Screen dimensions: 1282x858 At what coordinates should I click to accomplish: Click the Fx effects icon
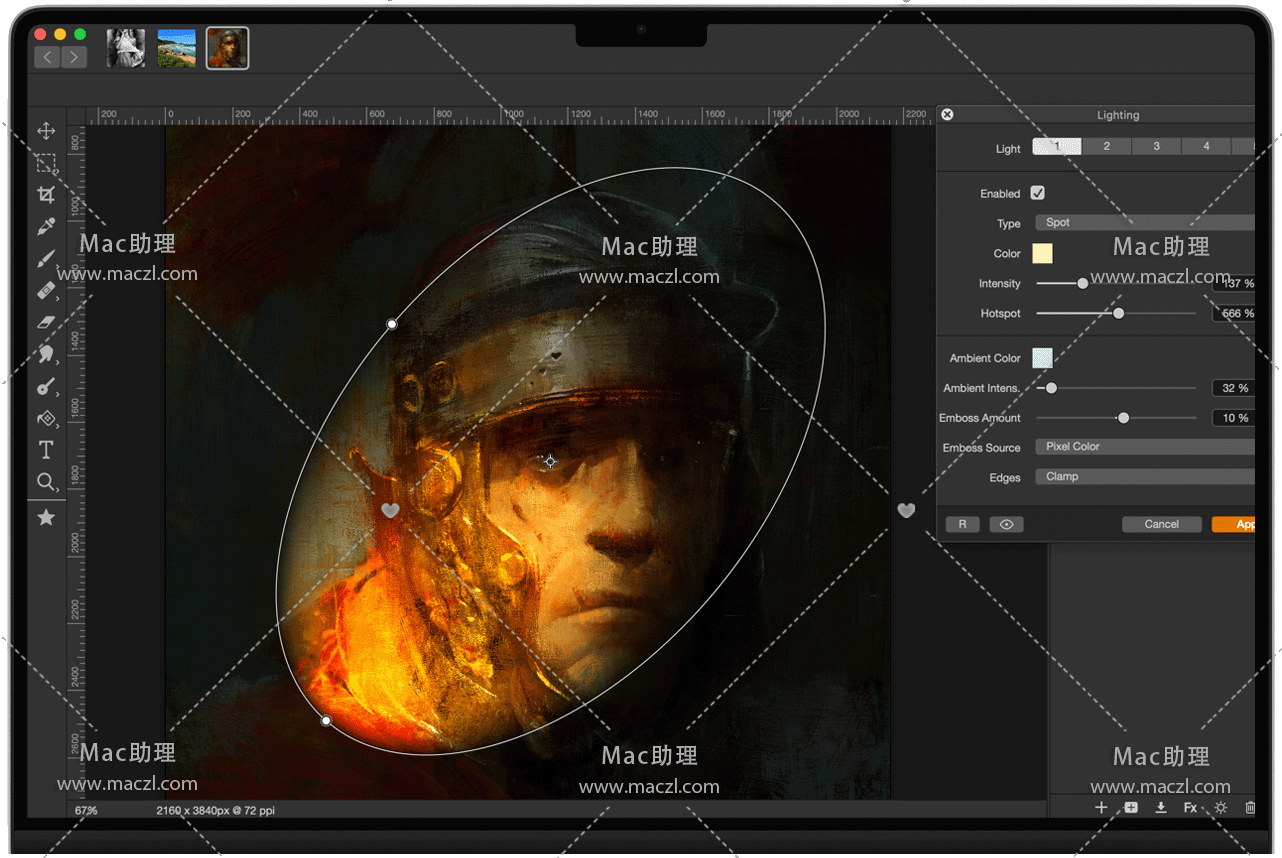pyautogui.click(x=1190, y=807)
